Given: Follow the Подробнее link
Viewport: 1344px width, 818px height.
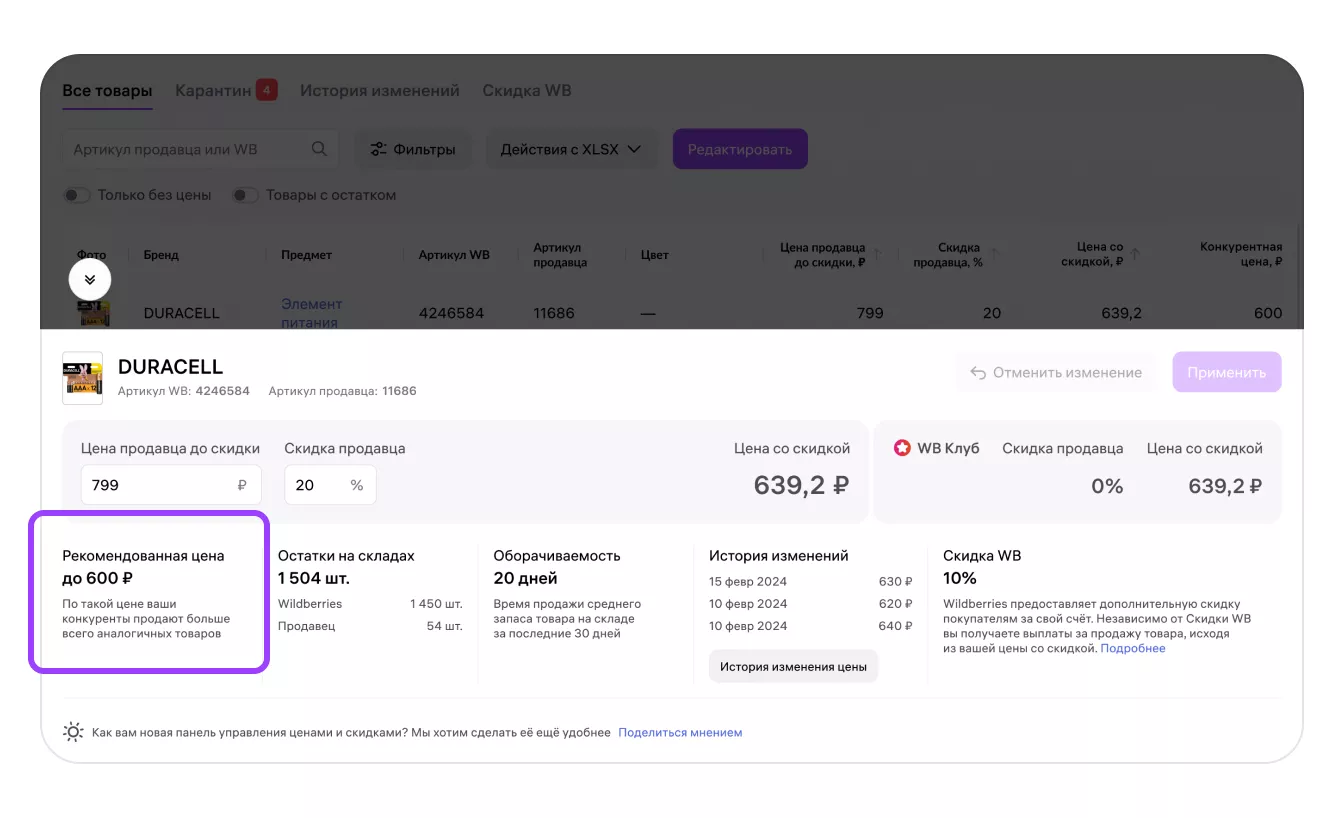Looking at the screenshot, I should pyautogui.click(x=1133, y=648).
